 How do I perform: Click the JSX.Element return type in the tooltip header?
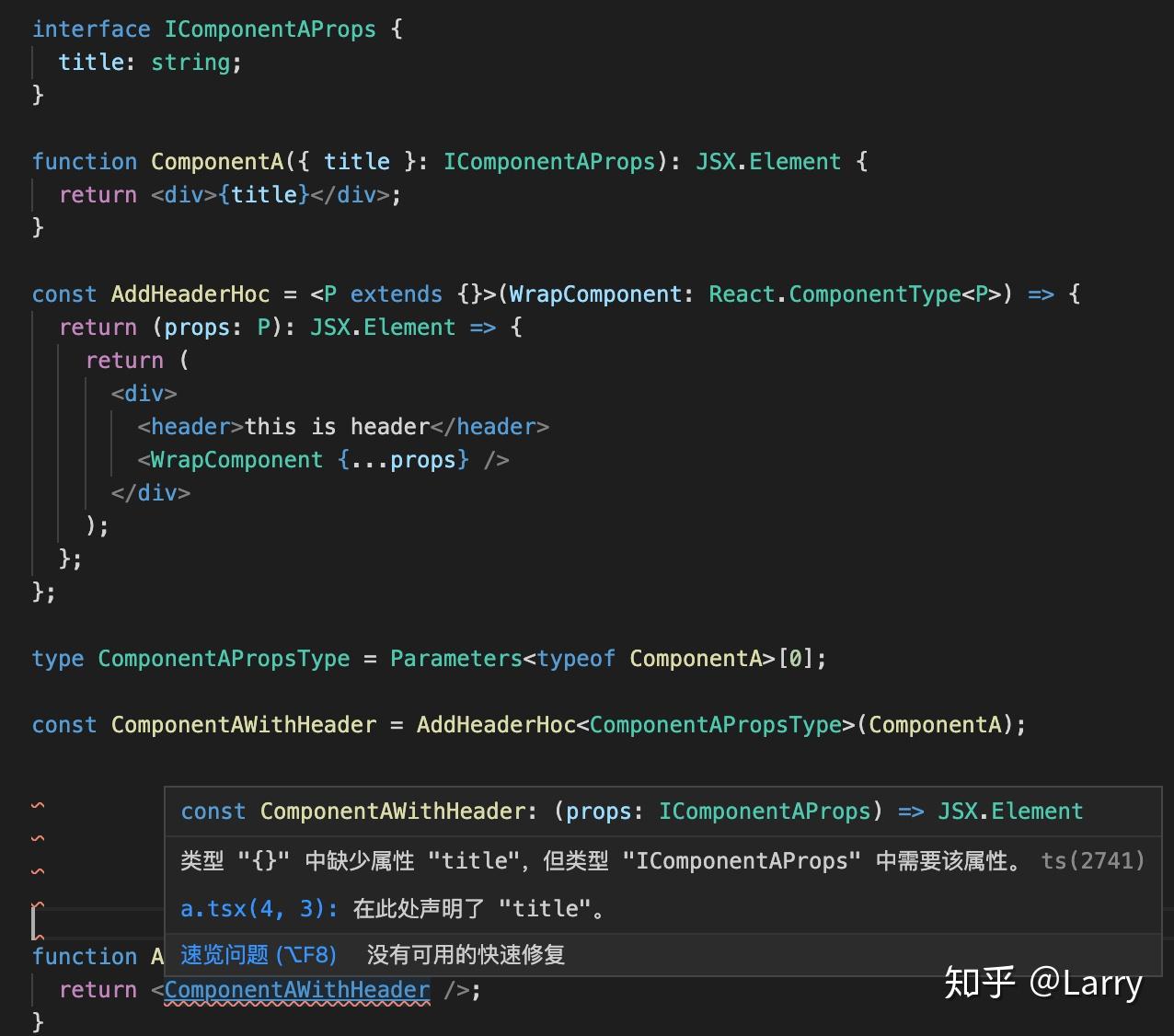tap(1011, 811)
